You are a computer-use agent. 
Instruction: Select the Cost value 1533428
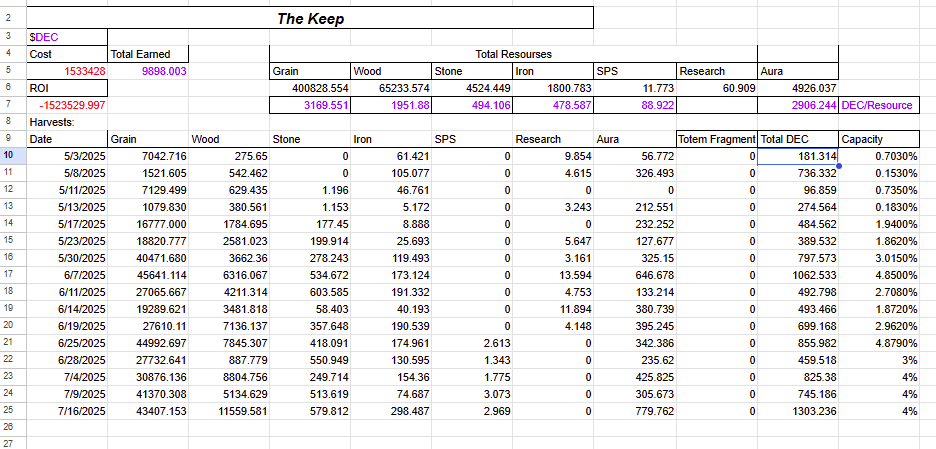tap(66, 71)
